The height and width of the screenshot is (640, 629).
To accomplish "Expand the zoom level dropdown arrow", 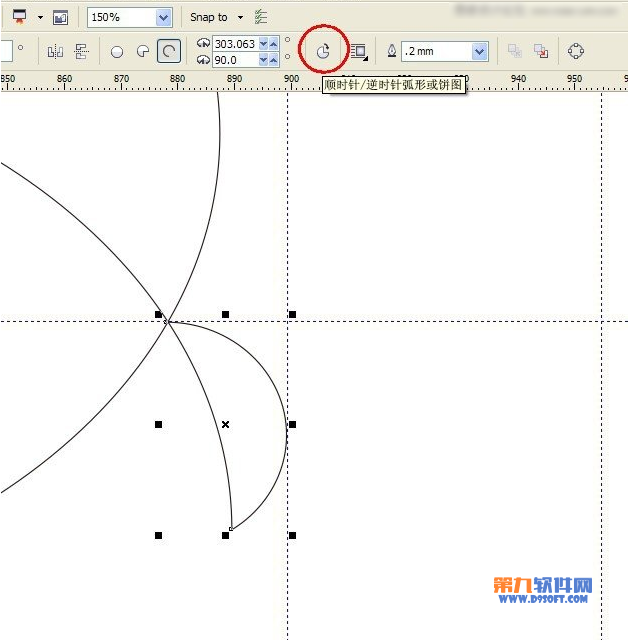I will (x=164, y=18).
